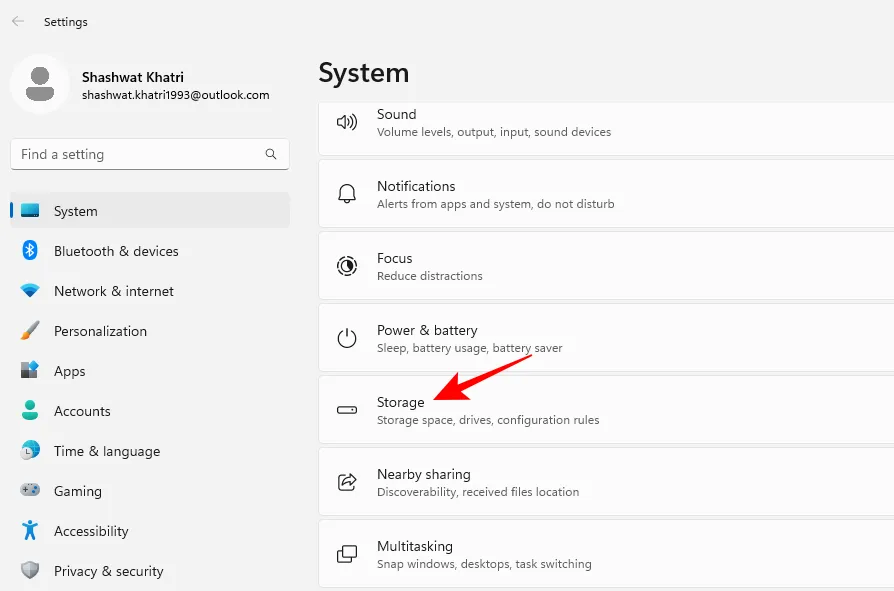This screenshot has width=894, height=591.
Task: Click the Nearby sharing icon
Action: point(347,482)
